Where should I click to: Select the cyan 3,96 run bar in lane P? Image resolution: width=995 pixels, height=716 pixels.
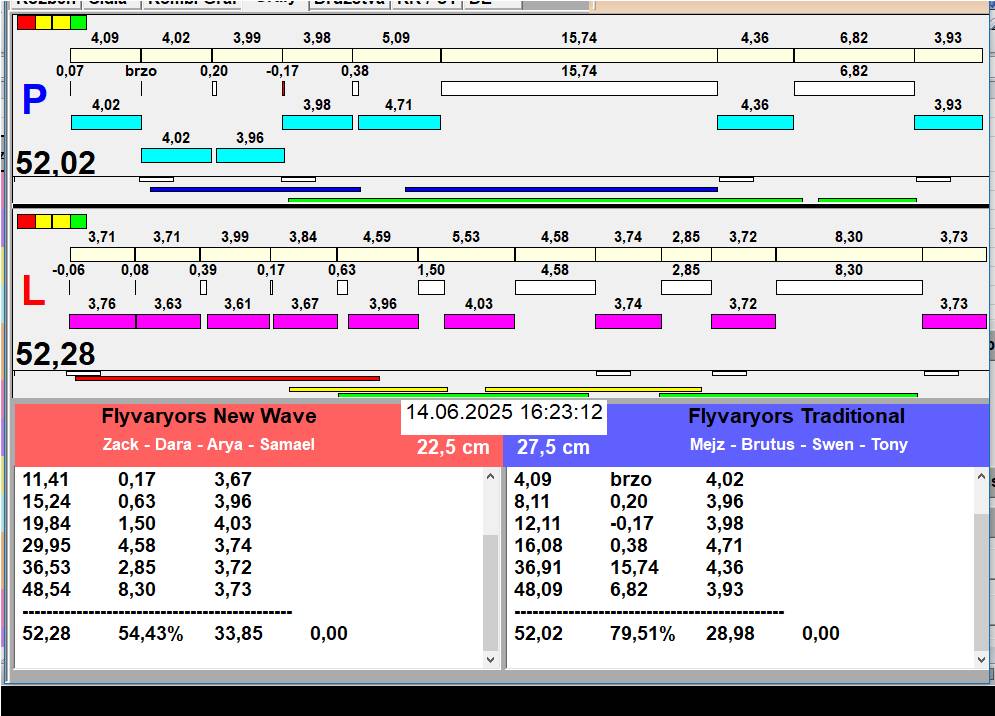point(250,156)
